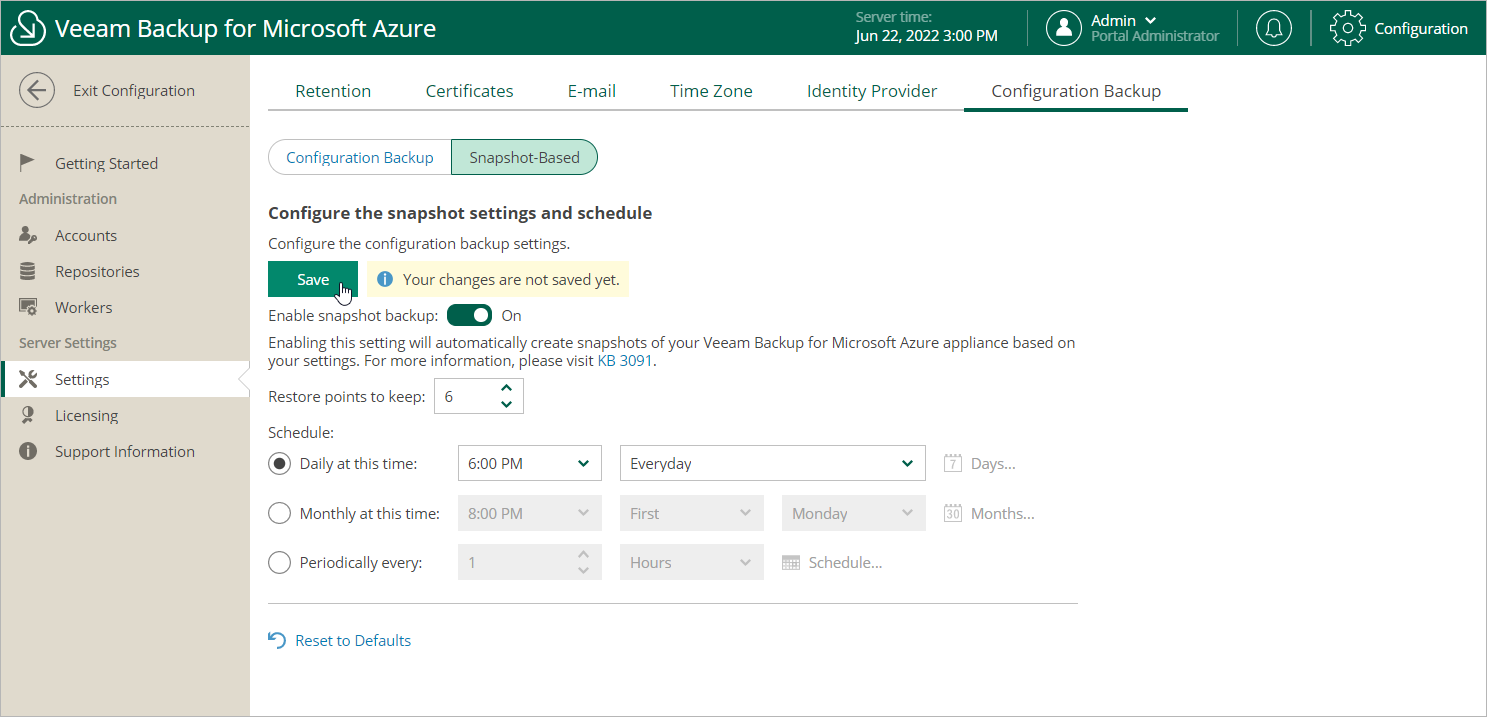Open the Time Zone tab
Image resolution: width=1487 pixels, height=717 pixels.
pos(711,91)
